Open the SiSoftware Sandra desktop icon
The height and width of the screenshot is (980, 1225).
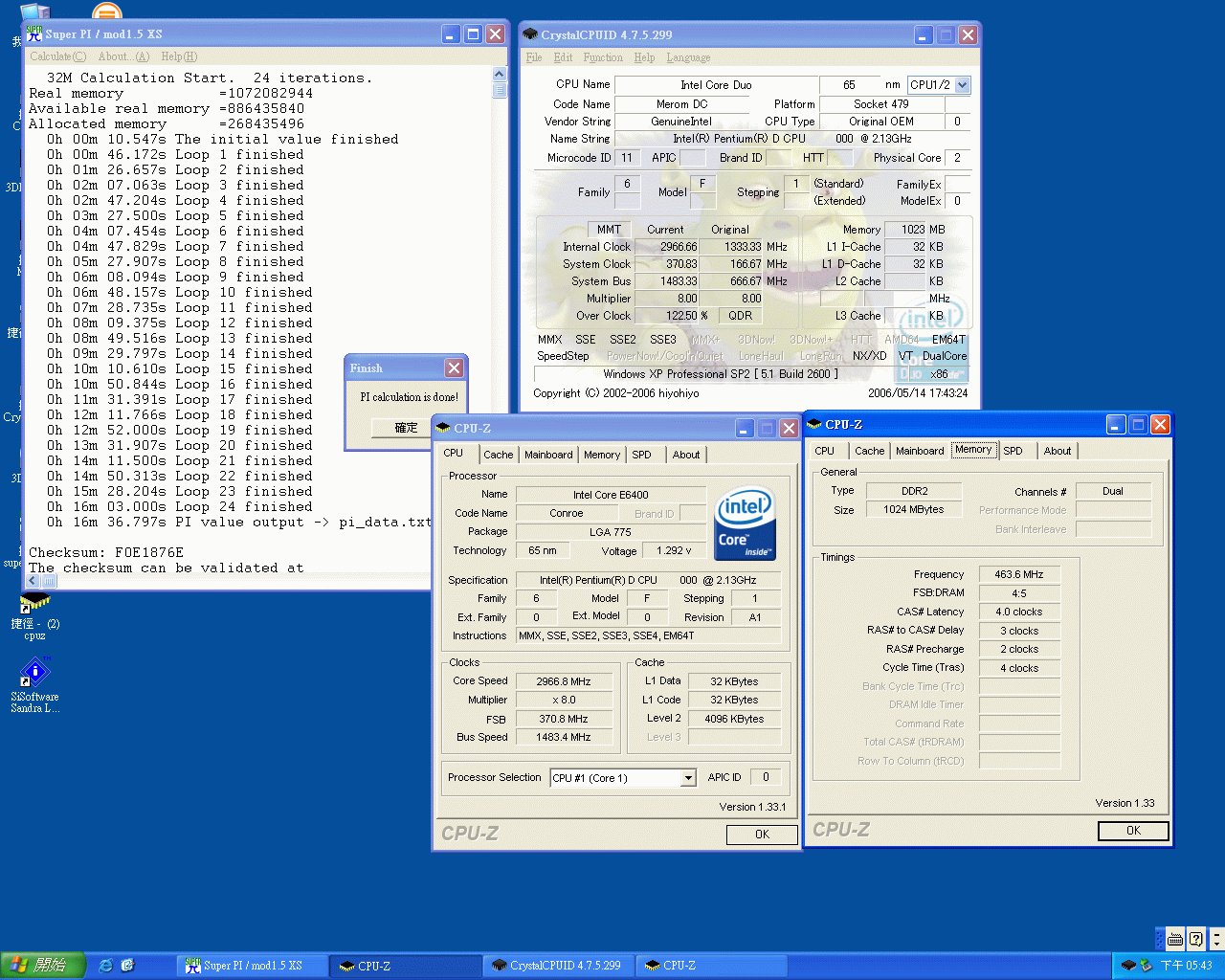pos(34,685)
